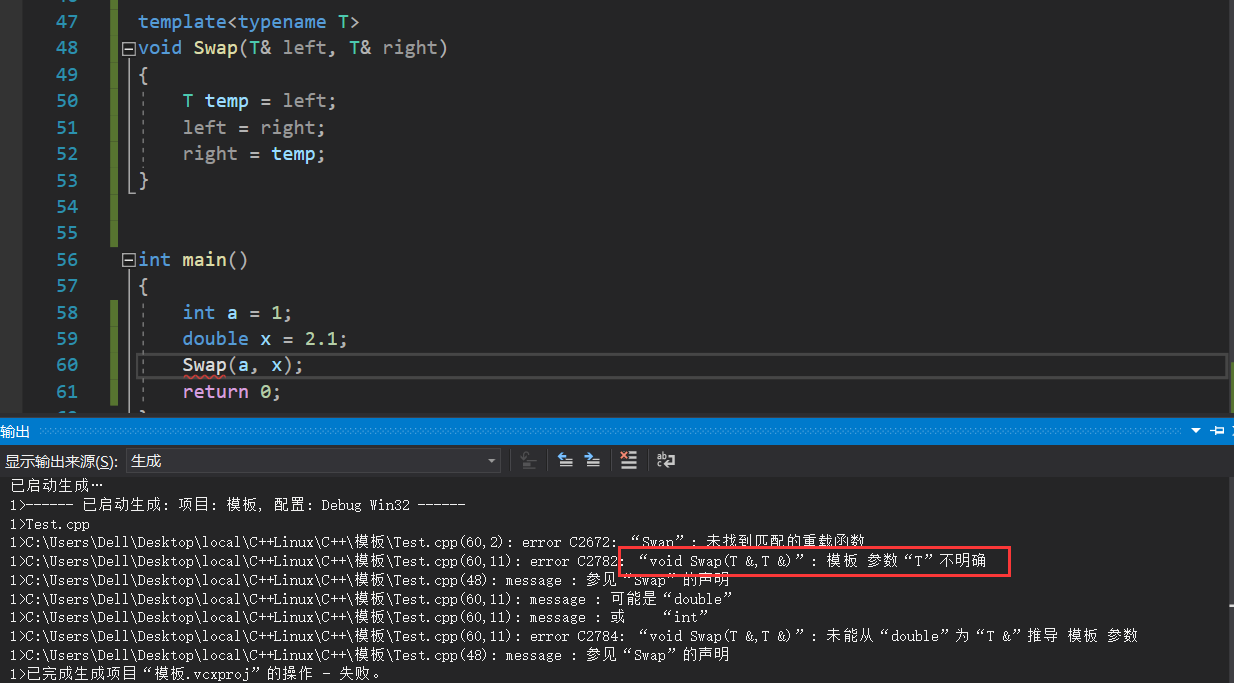Click the clear all output icon
This screenshot has width=1234, height=683.
[x=628, y=460]
